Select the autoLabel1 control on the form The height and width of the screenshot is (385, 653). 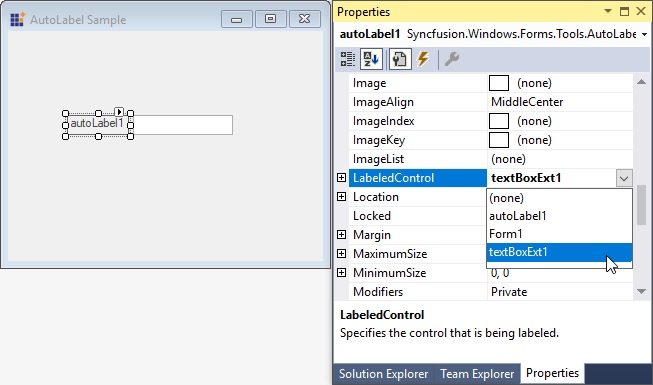(x=97, y=123)
